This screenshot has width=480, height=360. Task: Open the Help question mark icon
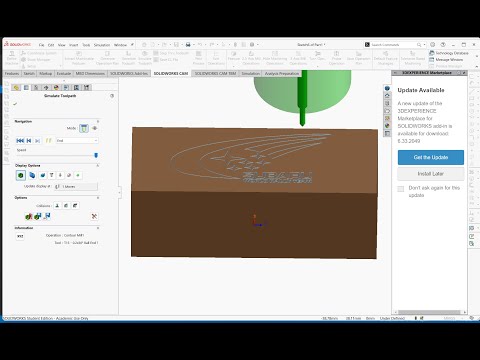point(443,45)
